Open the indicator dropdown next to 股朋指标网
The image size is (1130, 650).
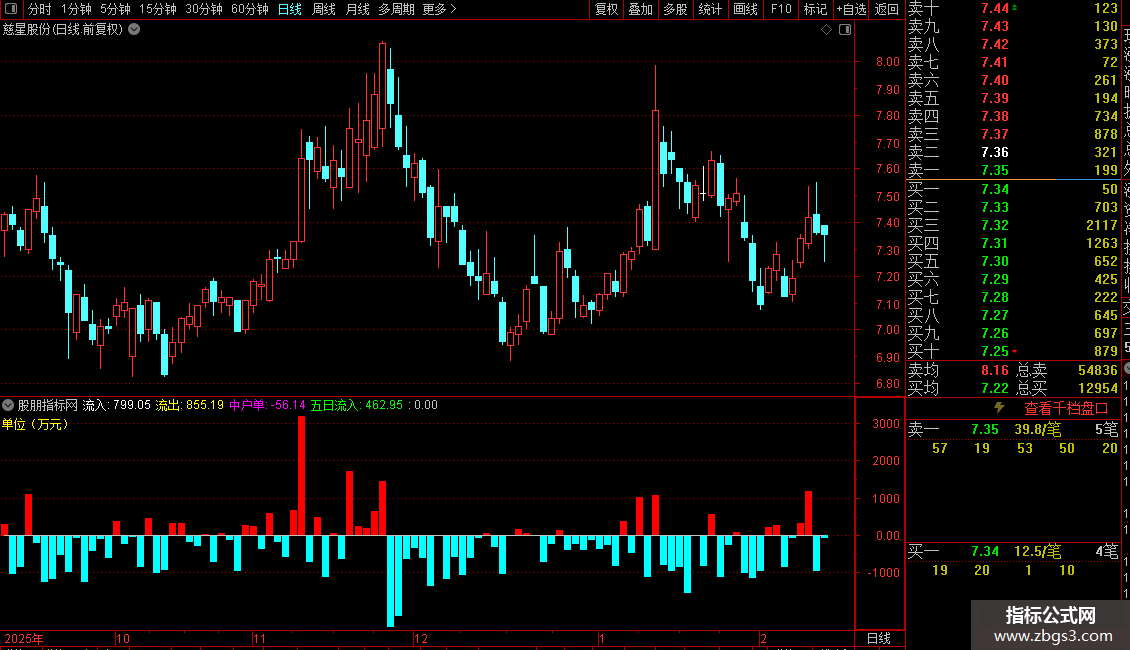tap(8, 405)
